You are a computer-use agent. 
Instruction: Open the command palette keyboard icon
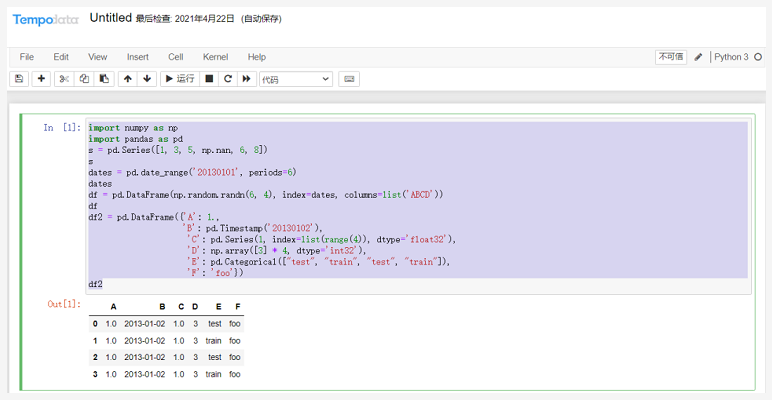[x=349, y=79]
